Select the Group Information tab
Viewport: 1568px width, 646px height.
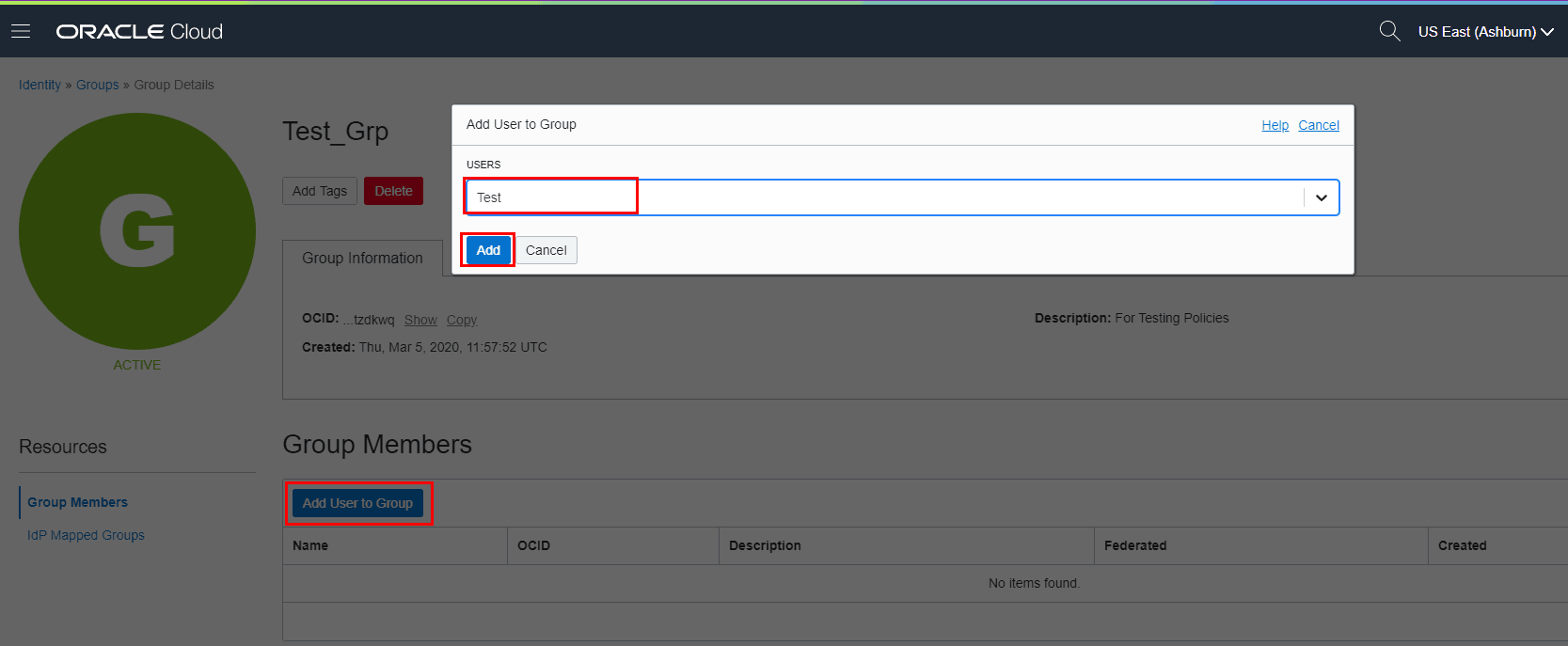pyautogui.click(x=362, y=258)
